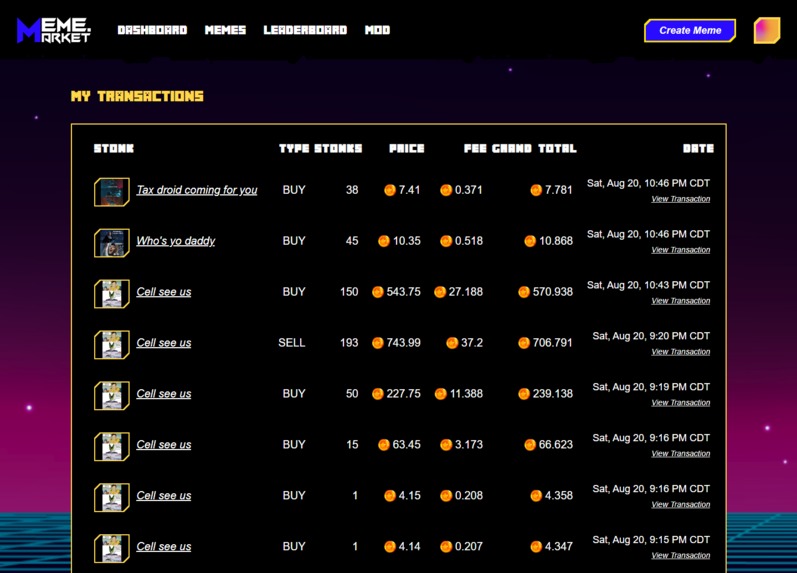Click the coin icon beside price 227.75
Viewport: 797px width, 573px height.
point(378,394)
